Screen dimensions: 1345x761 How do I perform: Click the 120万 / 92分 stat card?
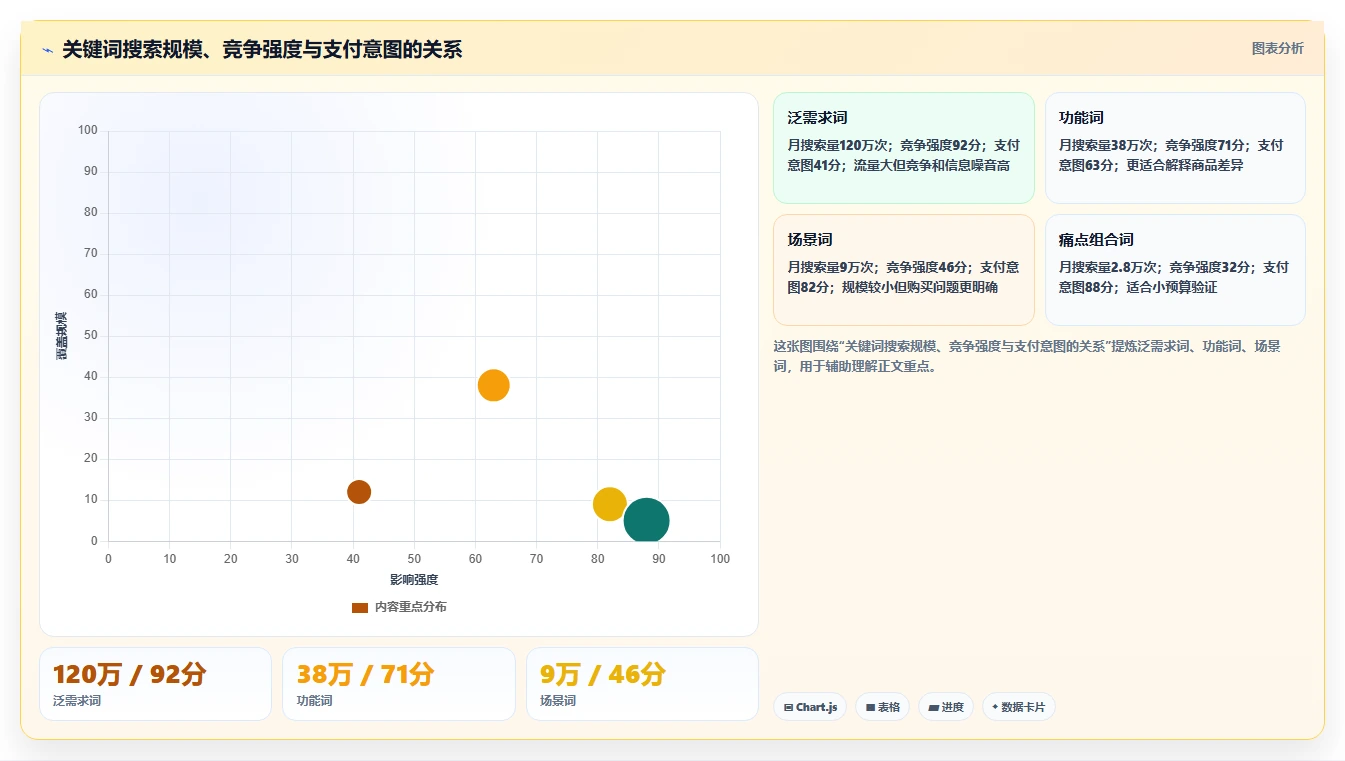155,684
